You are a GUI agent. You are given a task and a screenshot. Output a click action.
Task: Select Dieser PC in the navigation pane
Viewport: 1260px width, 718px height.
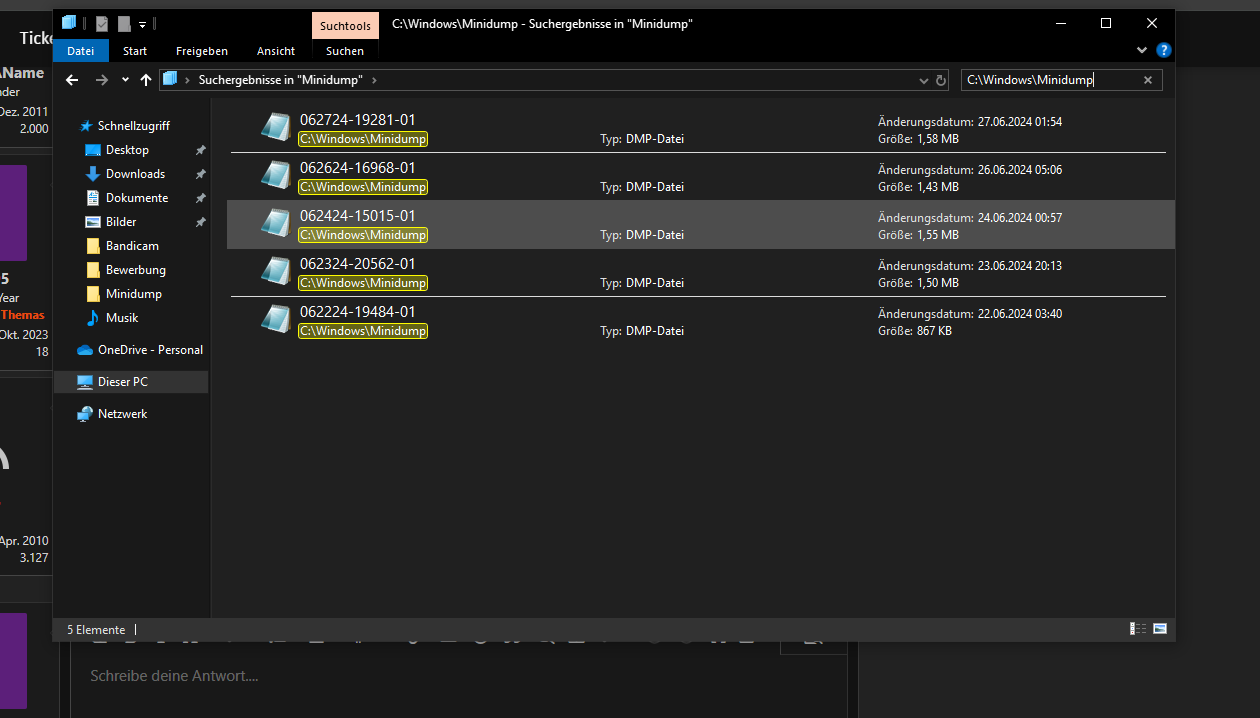[132, 382]
